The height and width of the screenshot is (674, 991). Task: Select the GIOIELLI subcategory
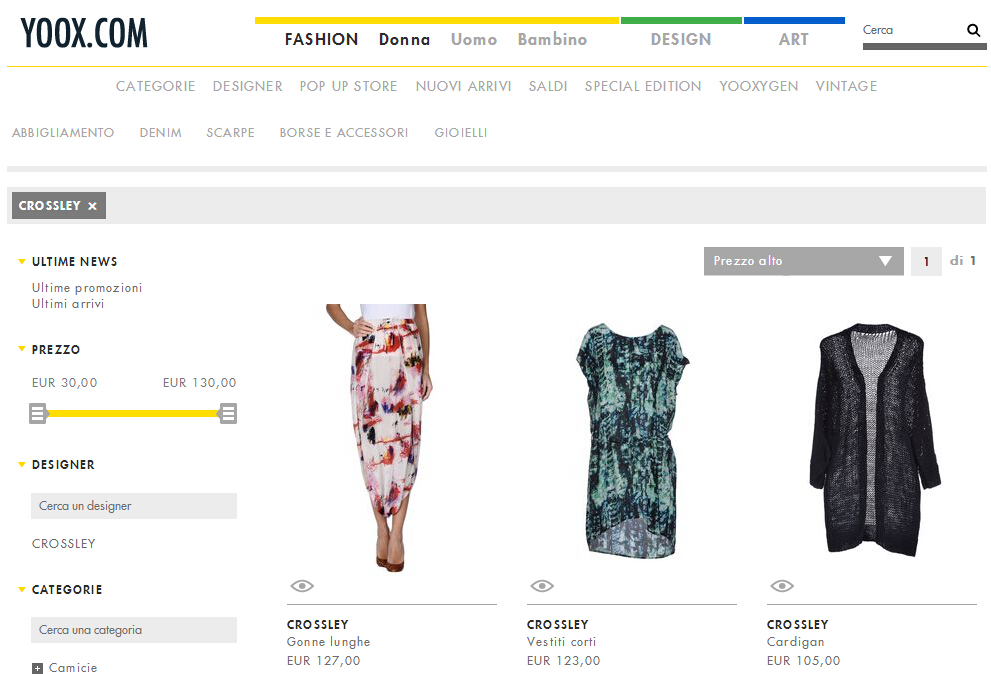pyautogui.click(x=461, y=133)
